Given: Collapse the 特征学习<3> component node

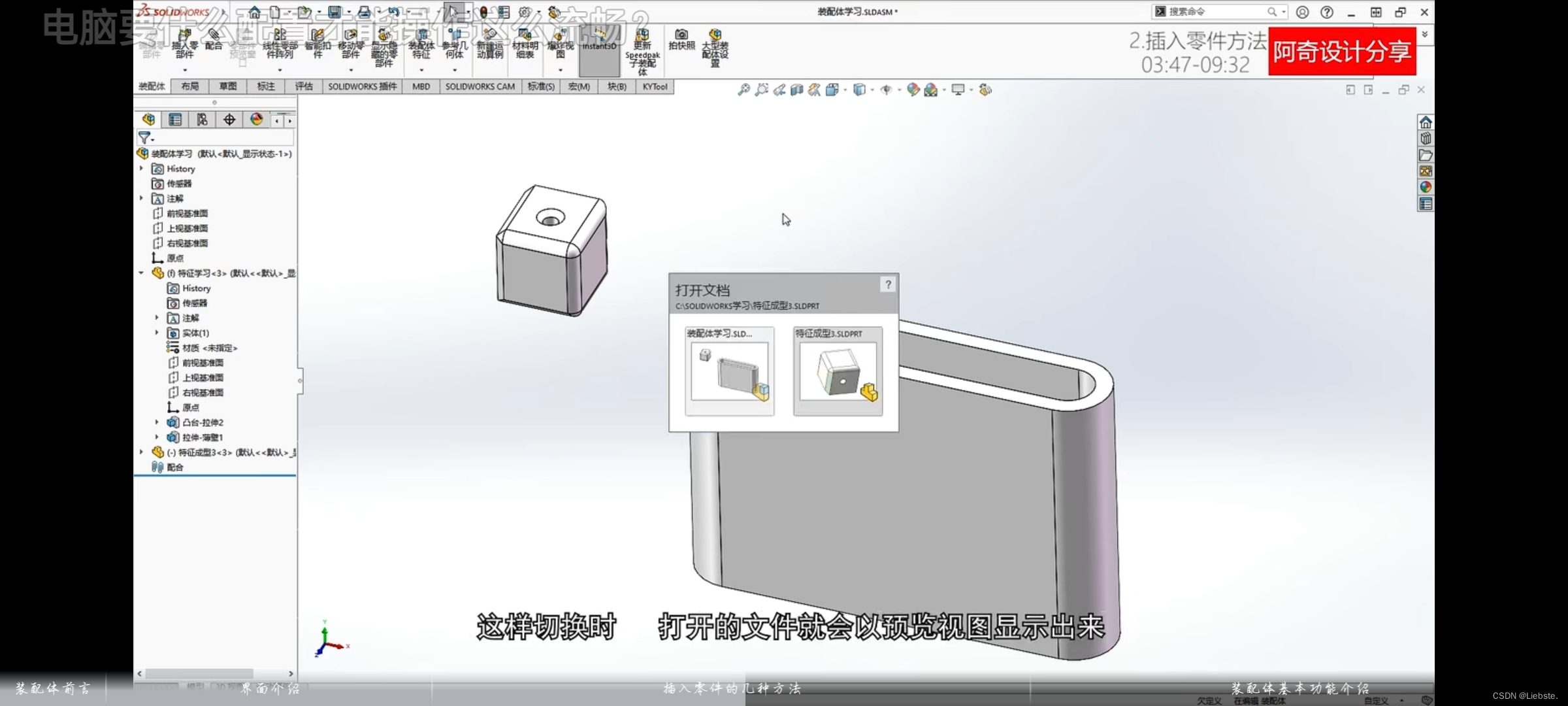Looking at the screenshot, I should [x=142, y=273].
